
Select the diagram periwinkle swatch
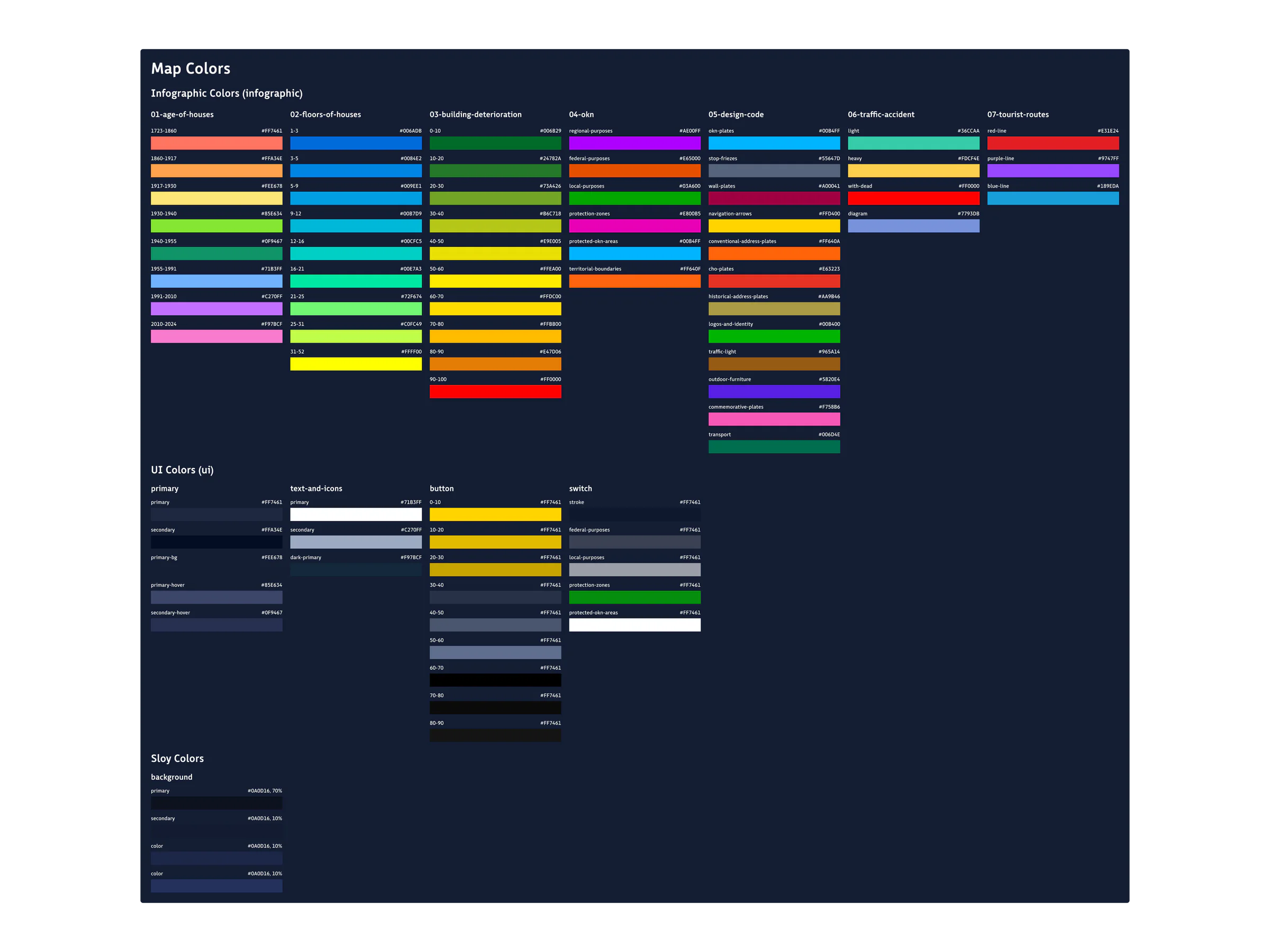(914, 226)
